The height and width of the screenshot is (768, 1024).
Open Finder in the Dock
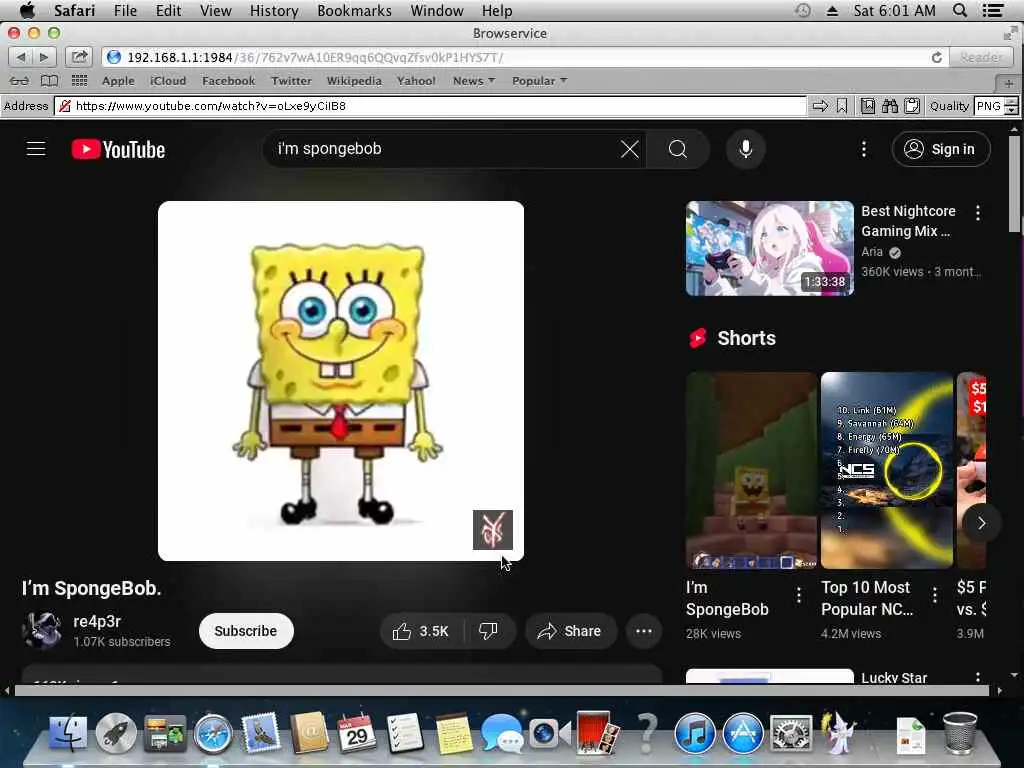[68, 733]
